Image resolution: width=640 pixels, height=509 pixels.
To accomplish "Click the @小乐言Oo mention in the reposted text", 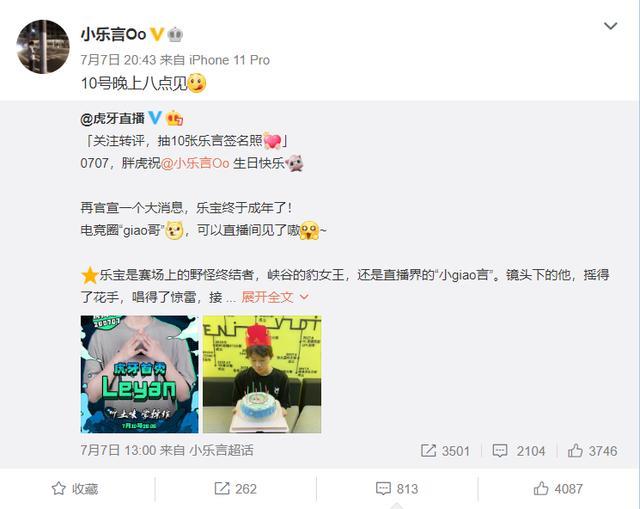I will pyautogui.click(x=195, y=163).
